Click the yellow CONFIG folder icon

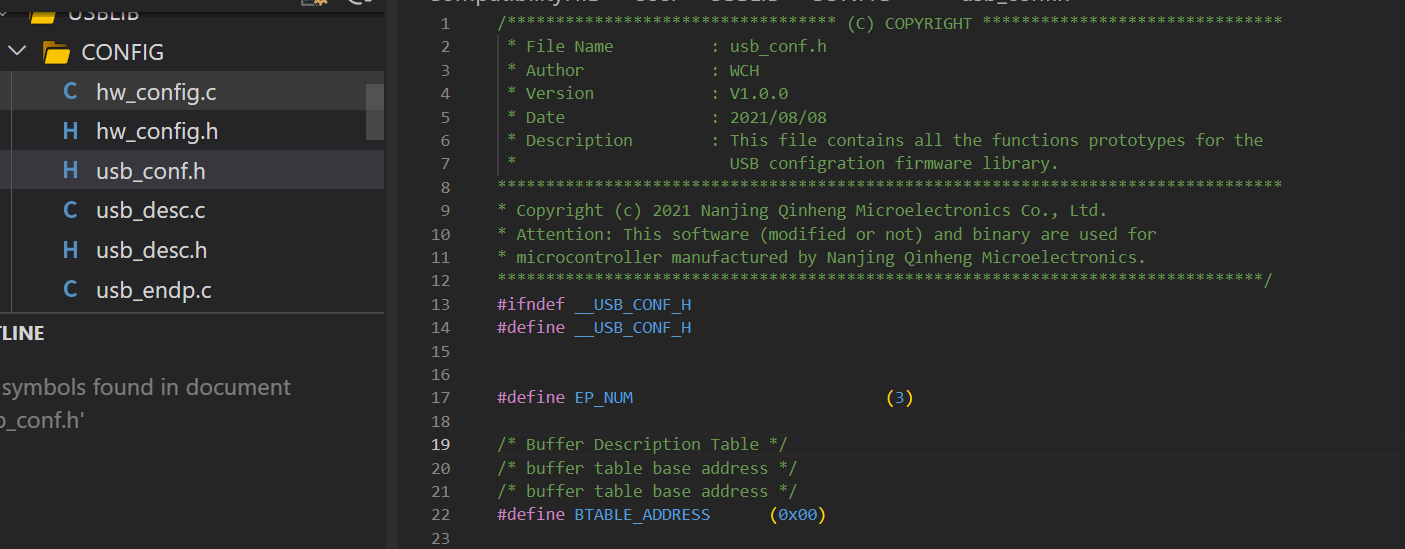(56, 52)
